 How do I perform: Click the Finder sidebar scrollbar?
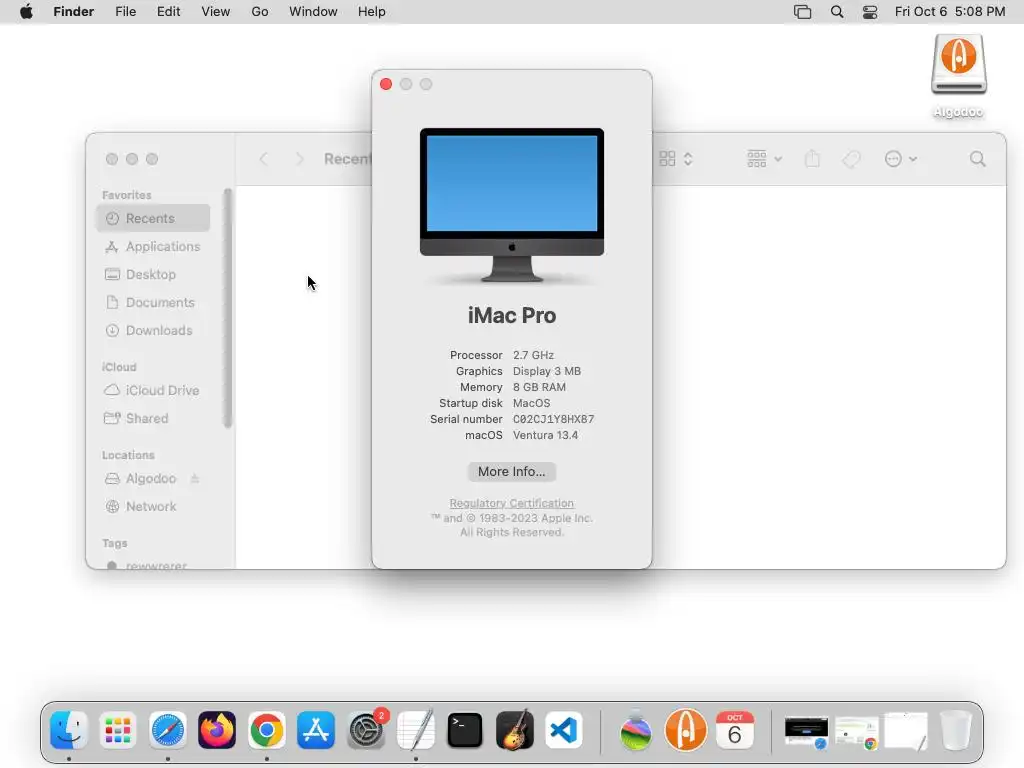227,308
